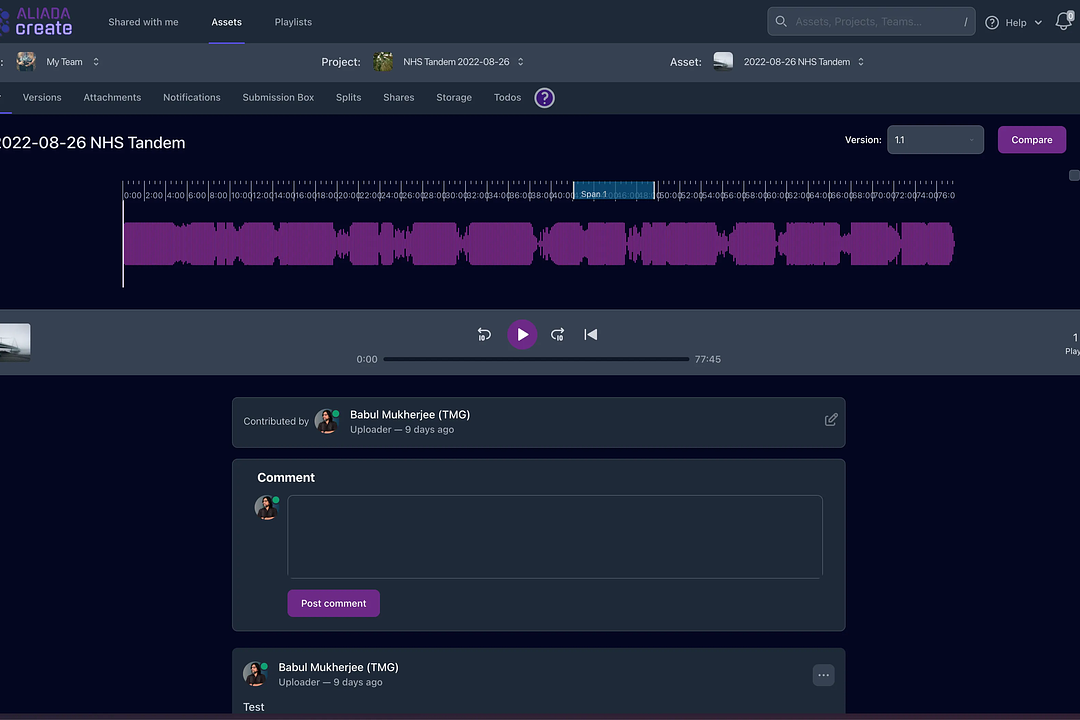
Task: Edit contributor using pencil icon
Action: pyautogui.click(x=831, y=420)
